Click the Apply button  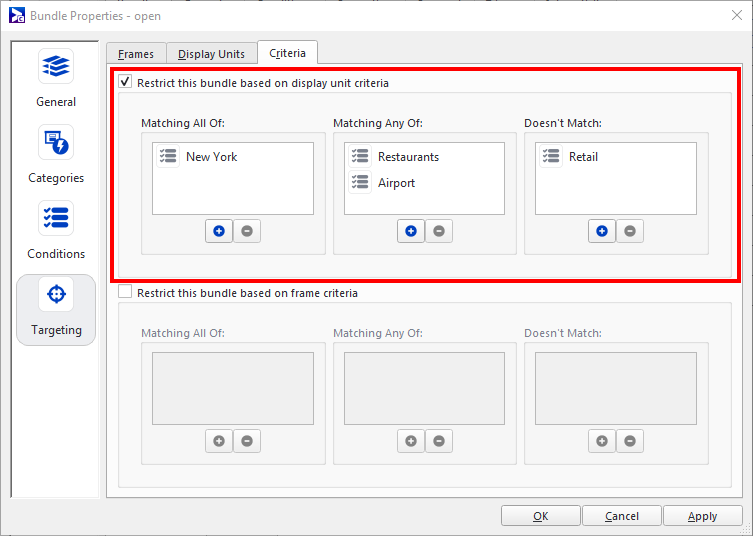pos(702,516)
